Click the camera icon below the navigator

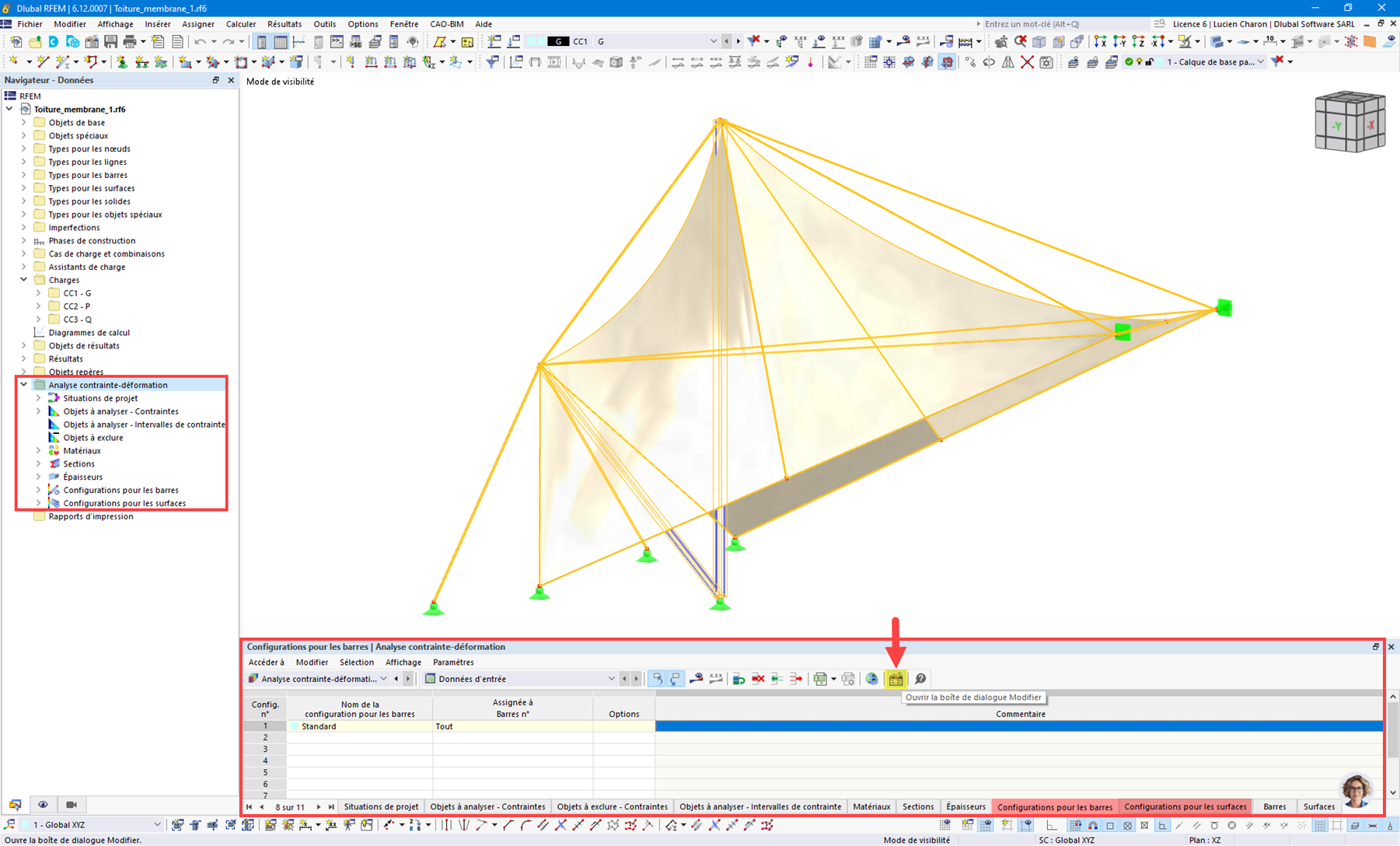tap(72, 805)
